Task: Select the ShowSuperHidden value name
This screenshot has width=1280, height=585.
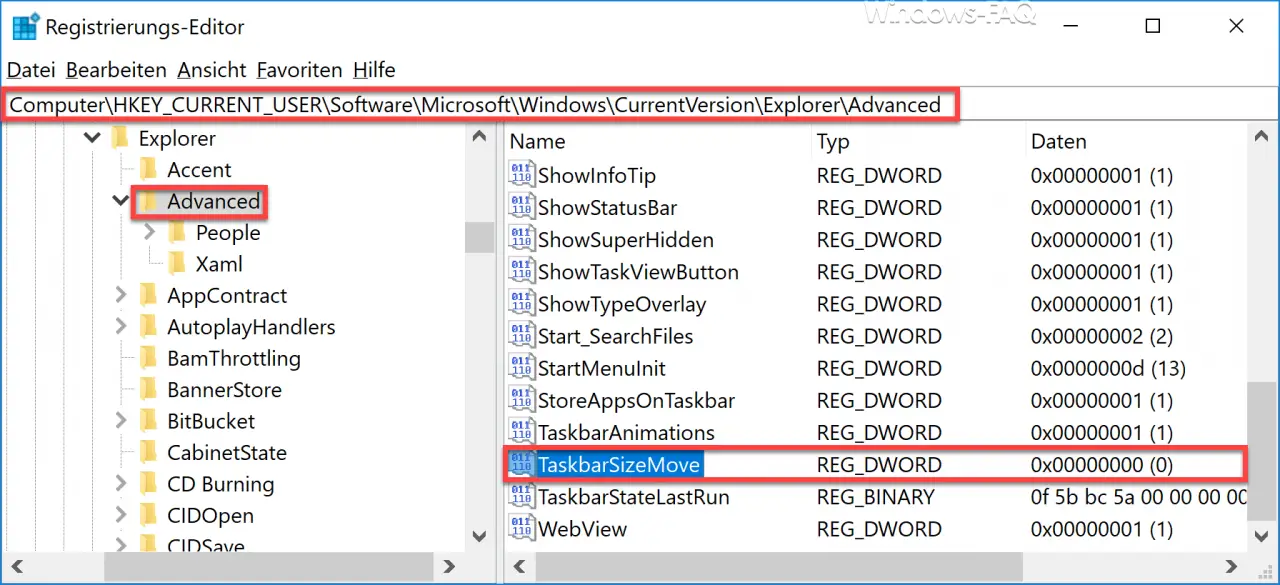Action: tap(626, 239)
